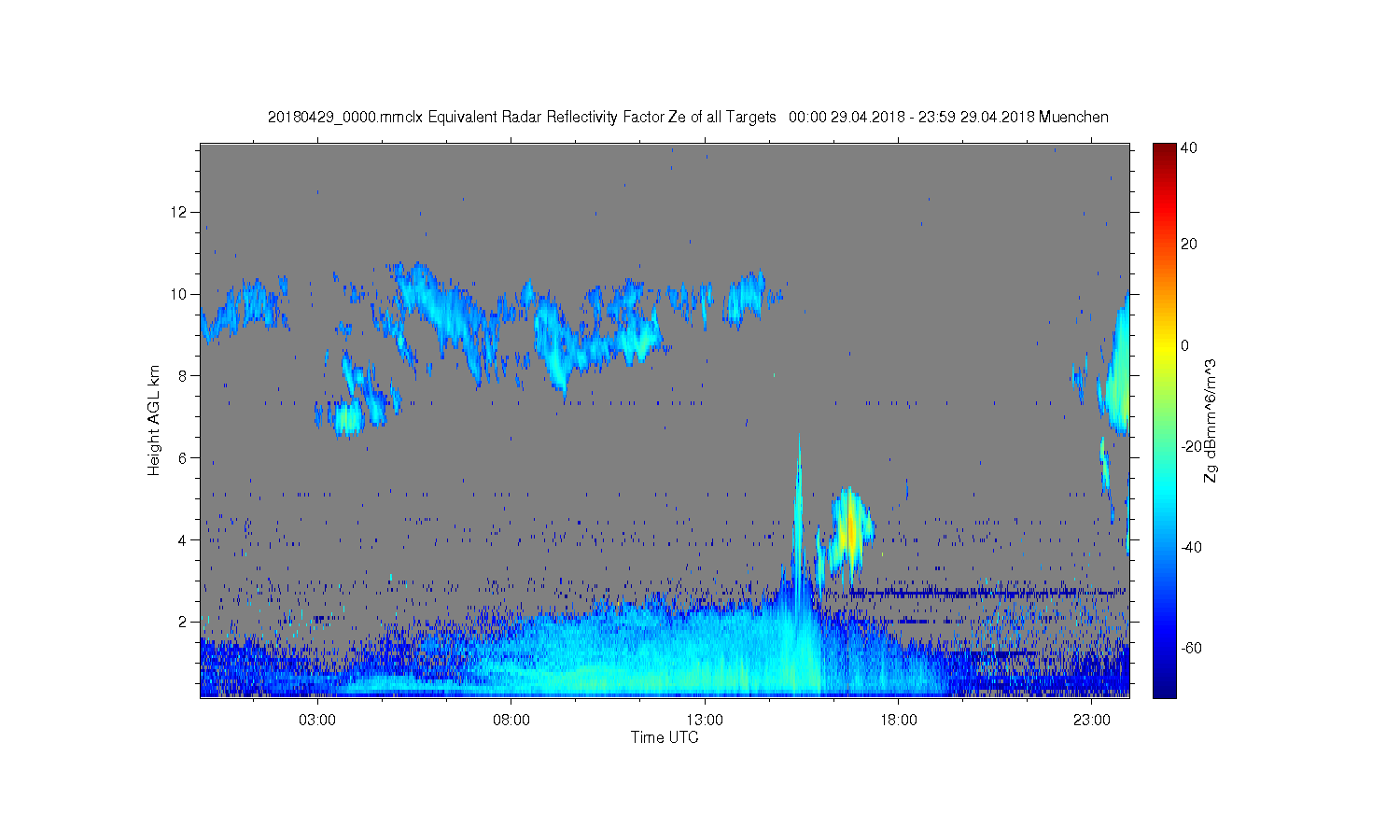This screenshot has height=840, width=1400.
Task: Click the 18:00 time tick label
Action: [899, 721]
